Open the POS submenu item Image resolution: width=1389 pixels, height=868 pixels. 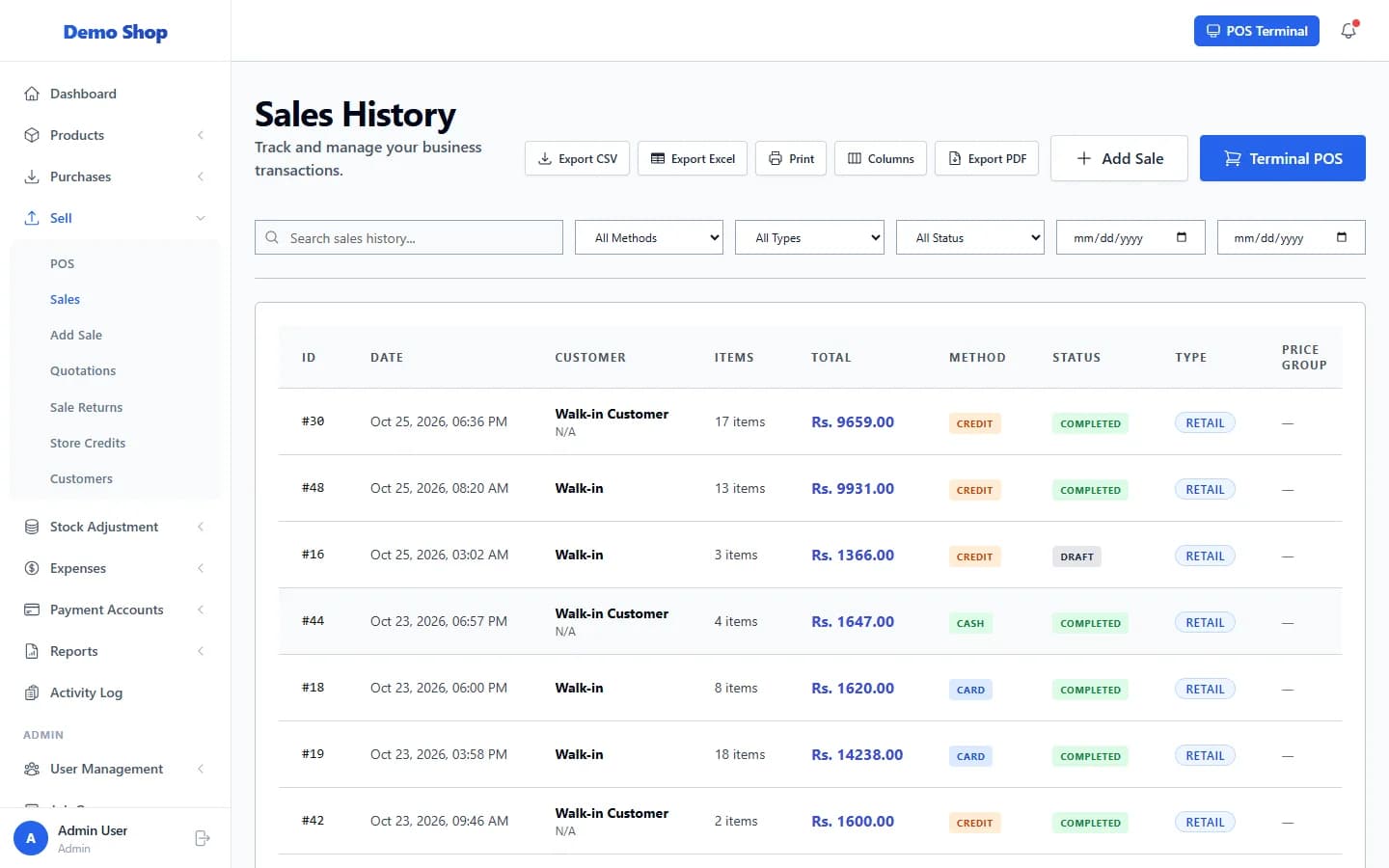(x=62, y=263)
